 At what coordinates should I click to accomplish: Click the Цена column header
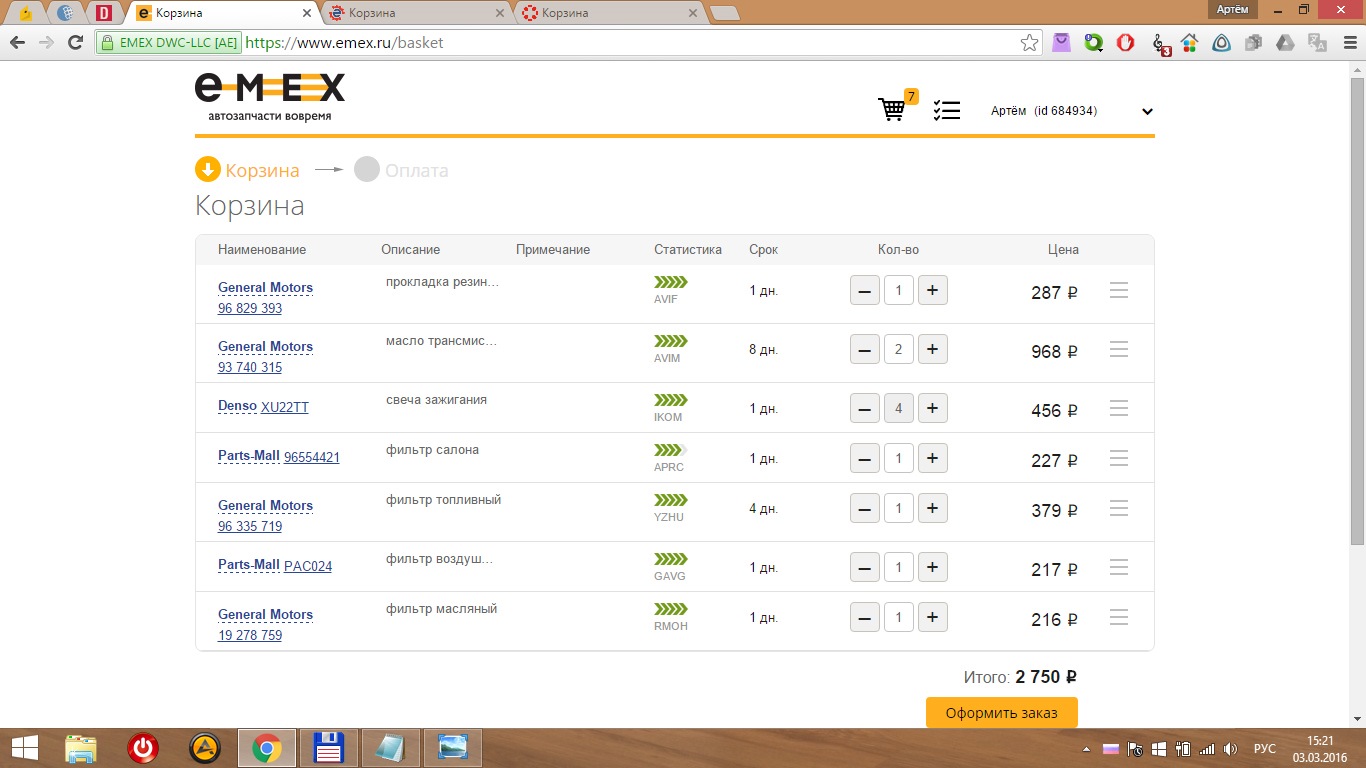point(1063,250)
